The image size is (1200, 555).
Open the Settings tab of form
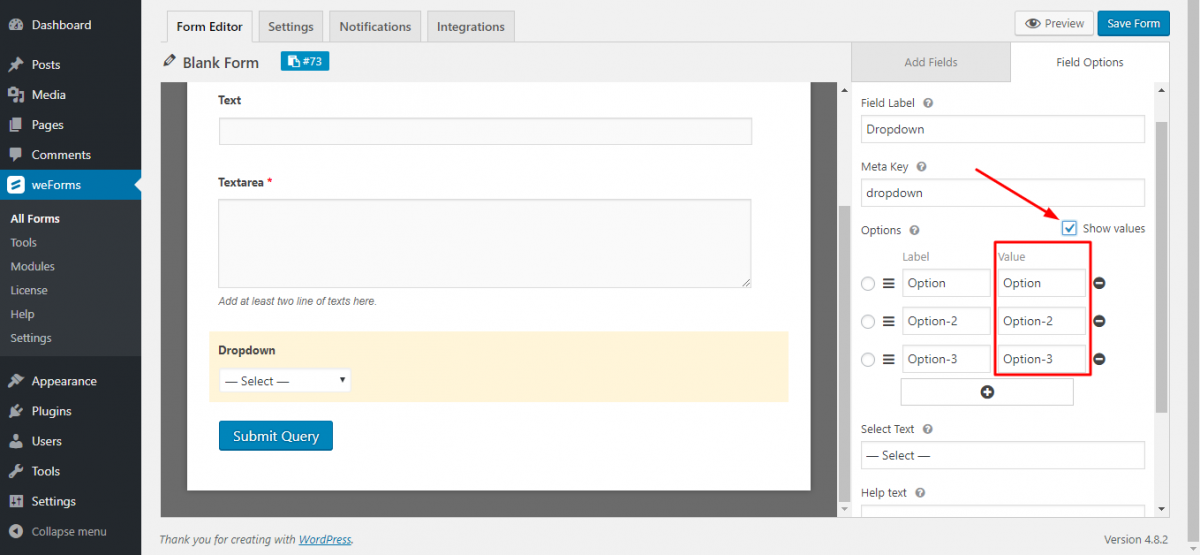point(291,27)
